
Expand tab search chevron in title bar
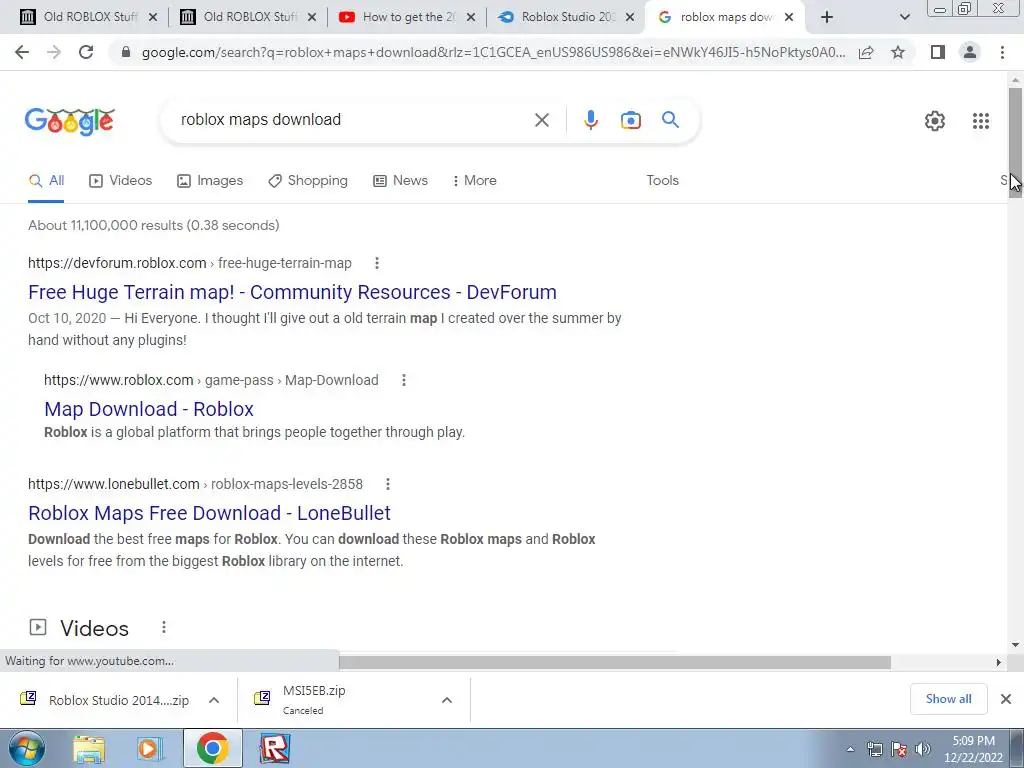(x=904, y=18)
